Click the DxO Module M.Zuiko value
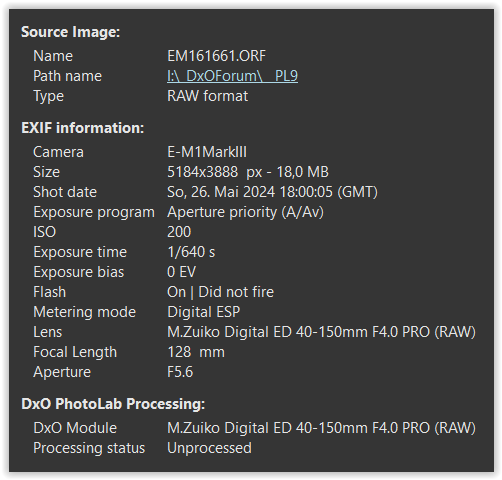This screenshot has height=480, width=502. tap(321, 428)
